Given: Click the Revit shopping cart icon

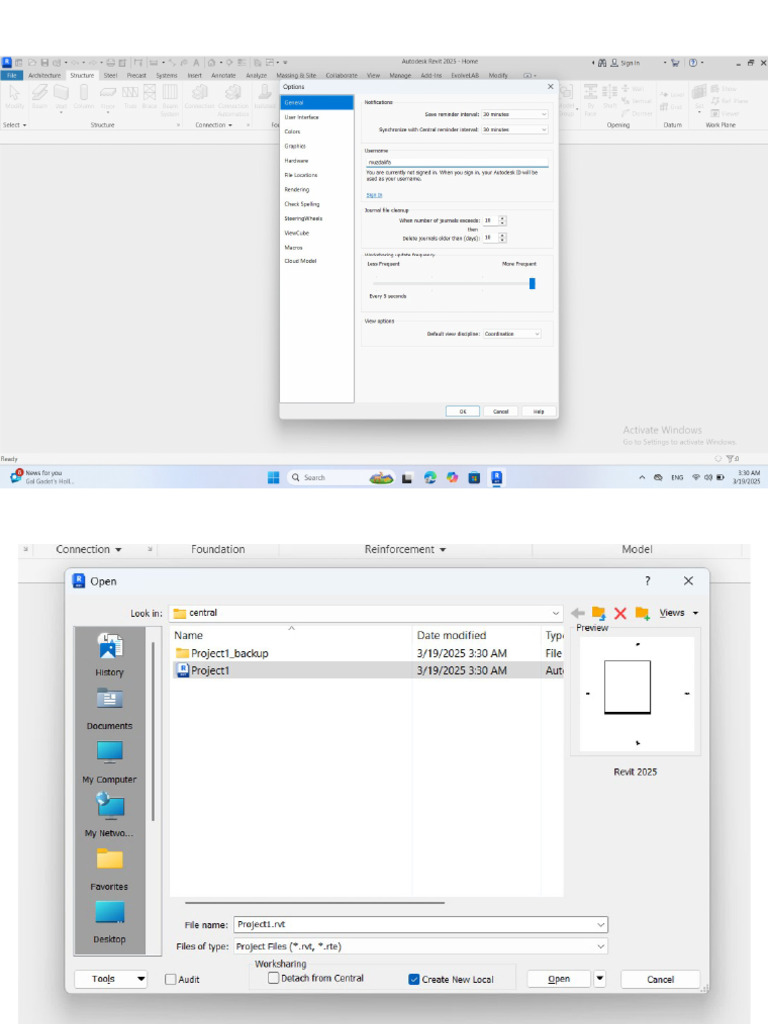Looking at the screenshot, I should 675,63.
